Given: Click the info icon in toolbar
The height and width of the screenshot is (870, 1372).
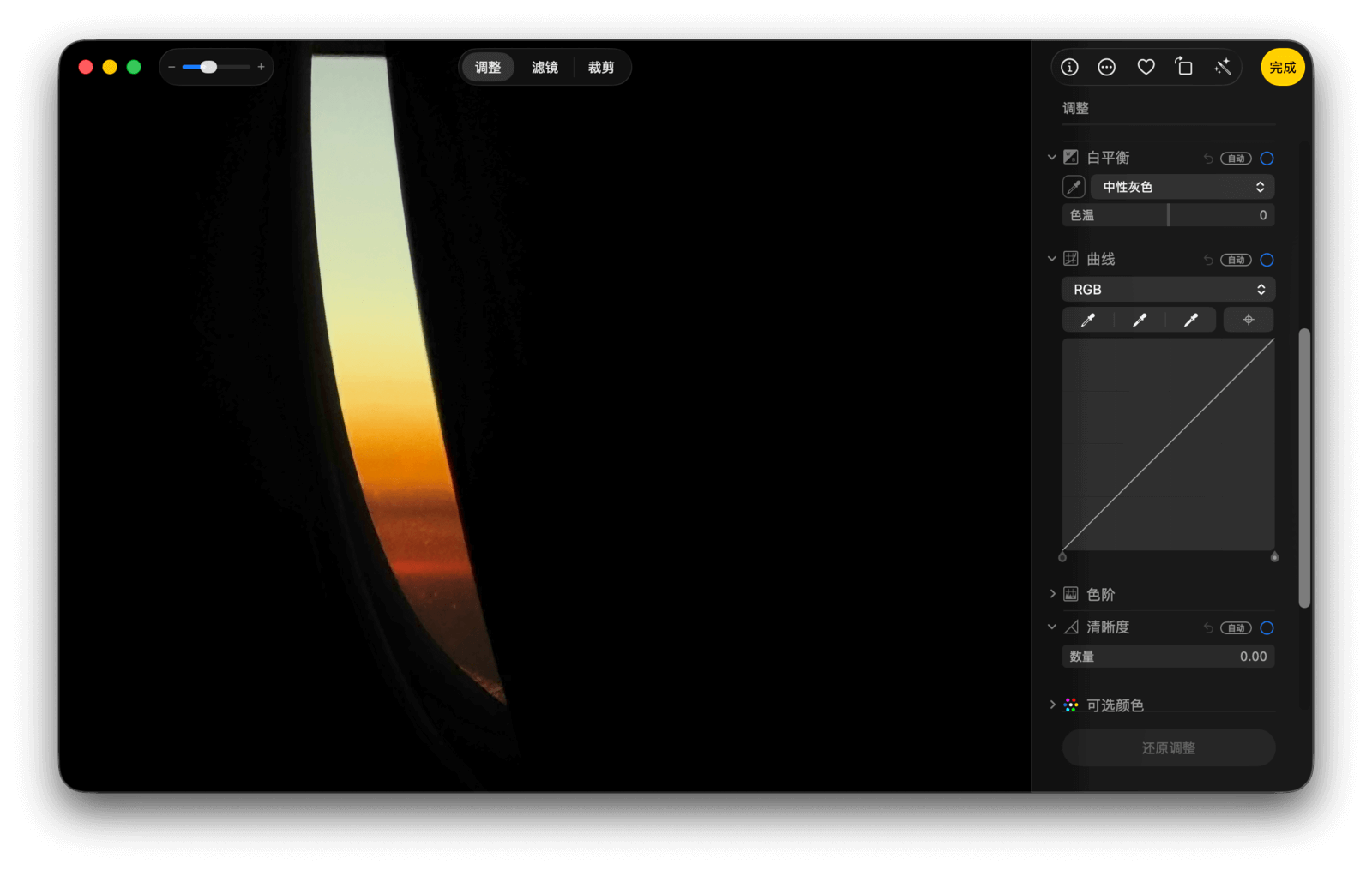Looking at the screenshot, I should click(x=1069, y=67).
